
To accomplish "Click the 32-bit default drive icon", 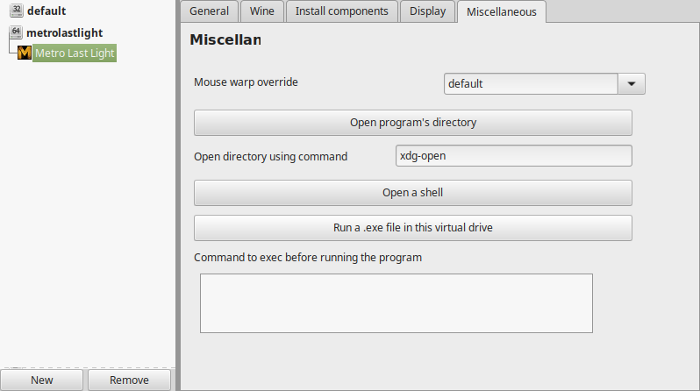I will (x=16, y=10).
